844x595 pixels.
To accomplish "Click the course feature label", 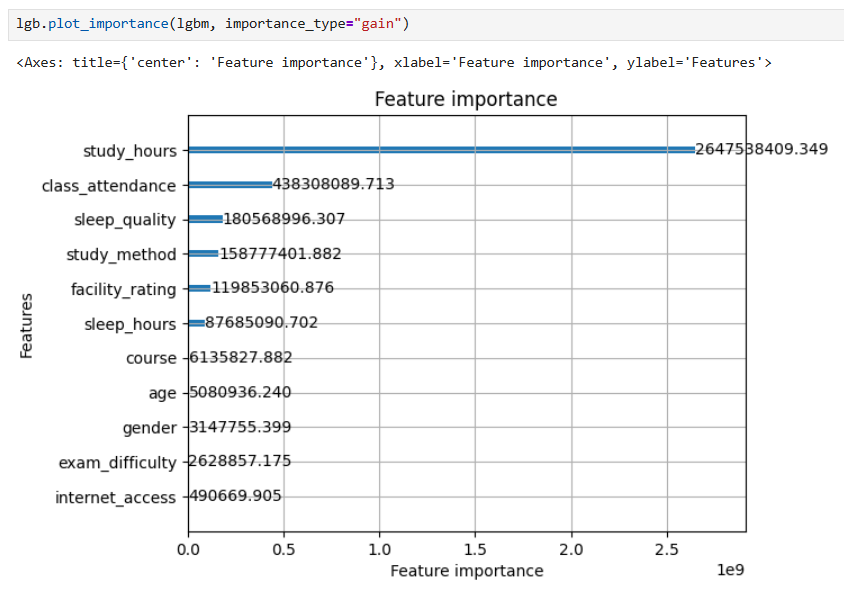I will tap(150, 358).
